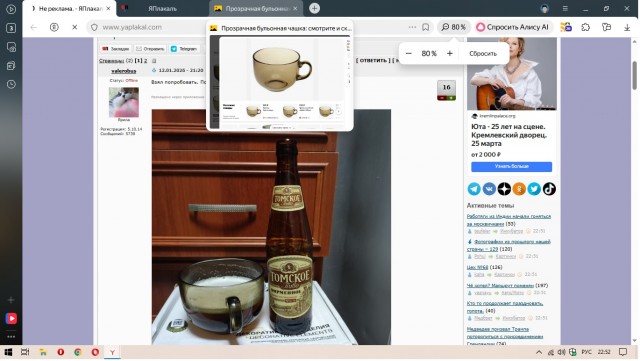Click the beer bottle photo in post
640x361 pixels.
tap(271, 227)
